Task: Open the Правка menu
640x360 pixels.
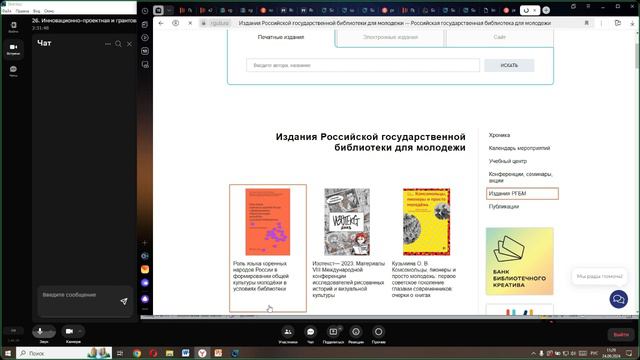Action: [22, 11]
